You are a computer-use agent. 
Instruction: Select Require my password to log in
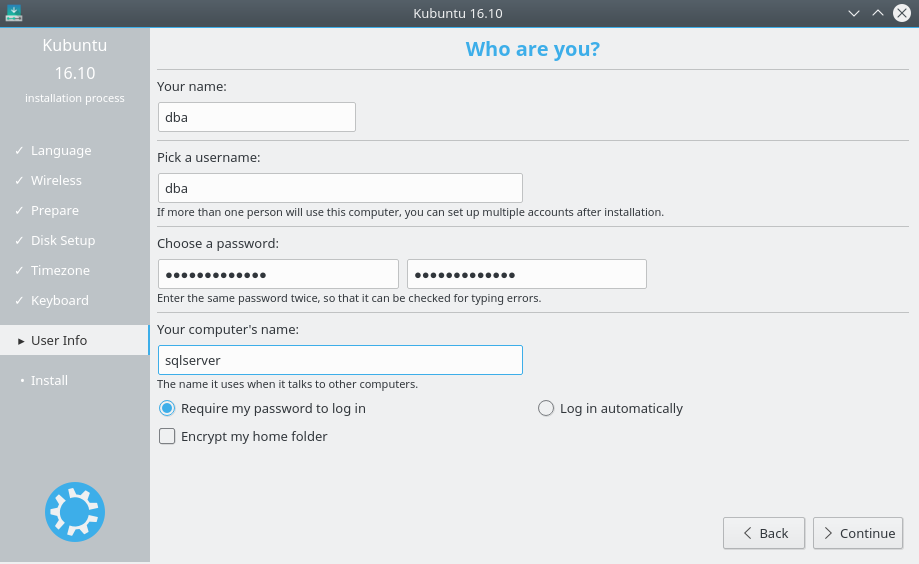click(x=262, y=408)
